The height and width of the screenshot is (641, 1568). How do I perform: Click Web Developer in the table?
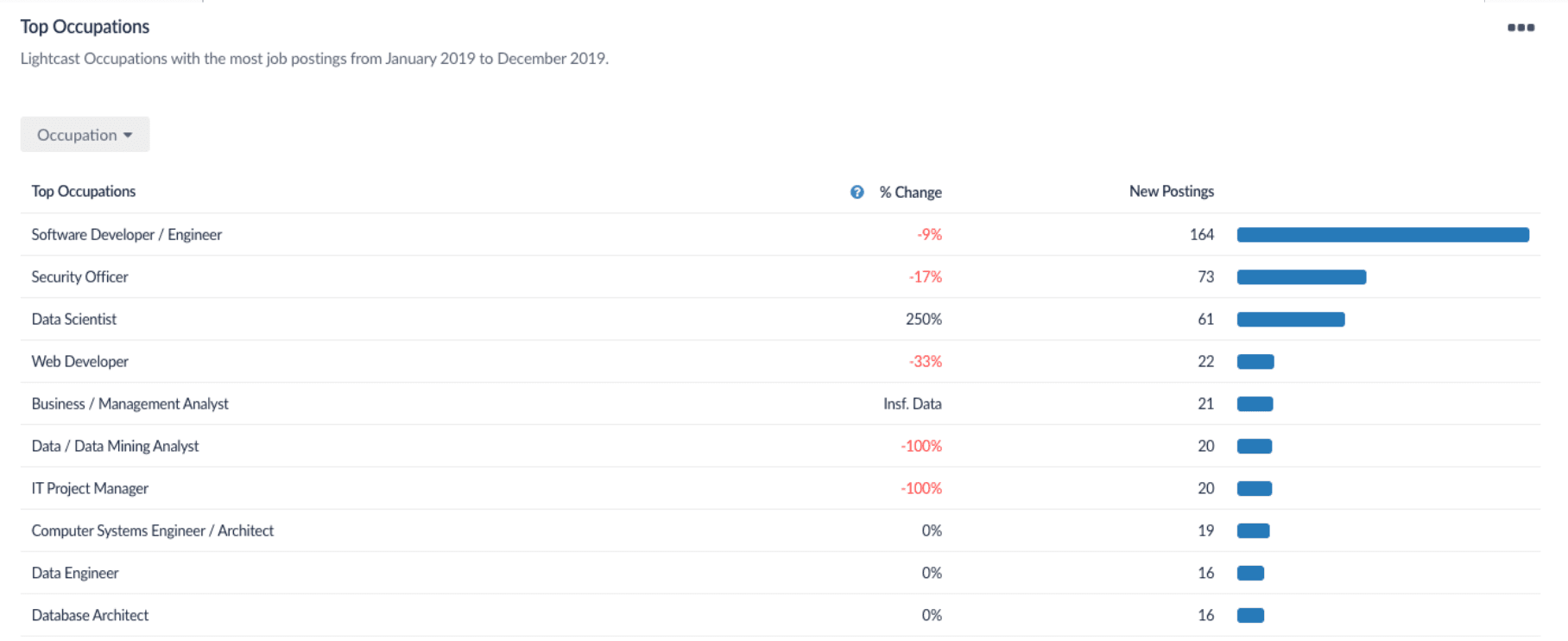[79, 362]
